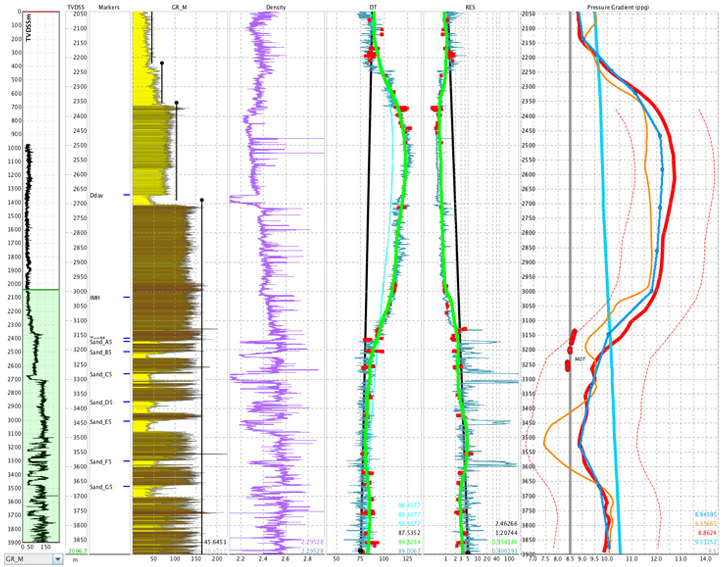
Task: Click the Sand_CS marker label
Action: click(x=101, y=374)
